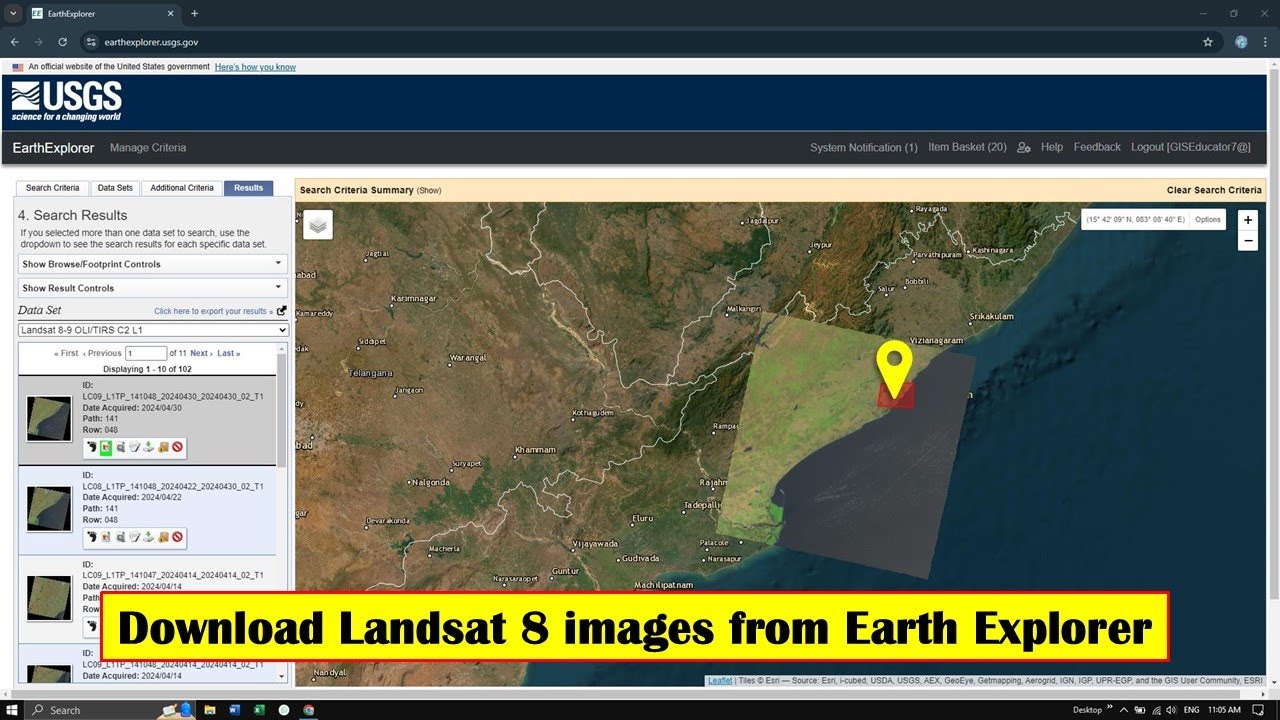The image size is (1280, 720).
Task: Click EarthExplorer title in header
Action: tap(53, 148)
